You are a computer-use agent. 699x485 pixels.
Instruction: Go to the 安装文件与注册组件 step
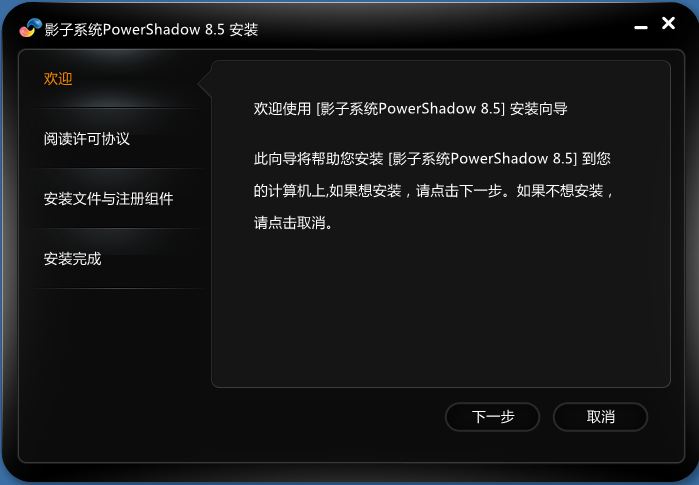tap(108, 198)
